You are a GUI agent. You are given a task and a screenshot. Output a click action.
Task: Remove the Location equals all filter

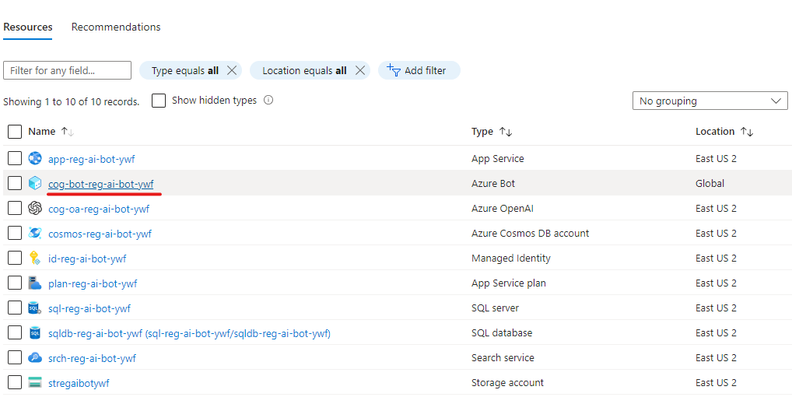click(x=360, y=71)
